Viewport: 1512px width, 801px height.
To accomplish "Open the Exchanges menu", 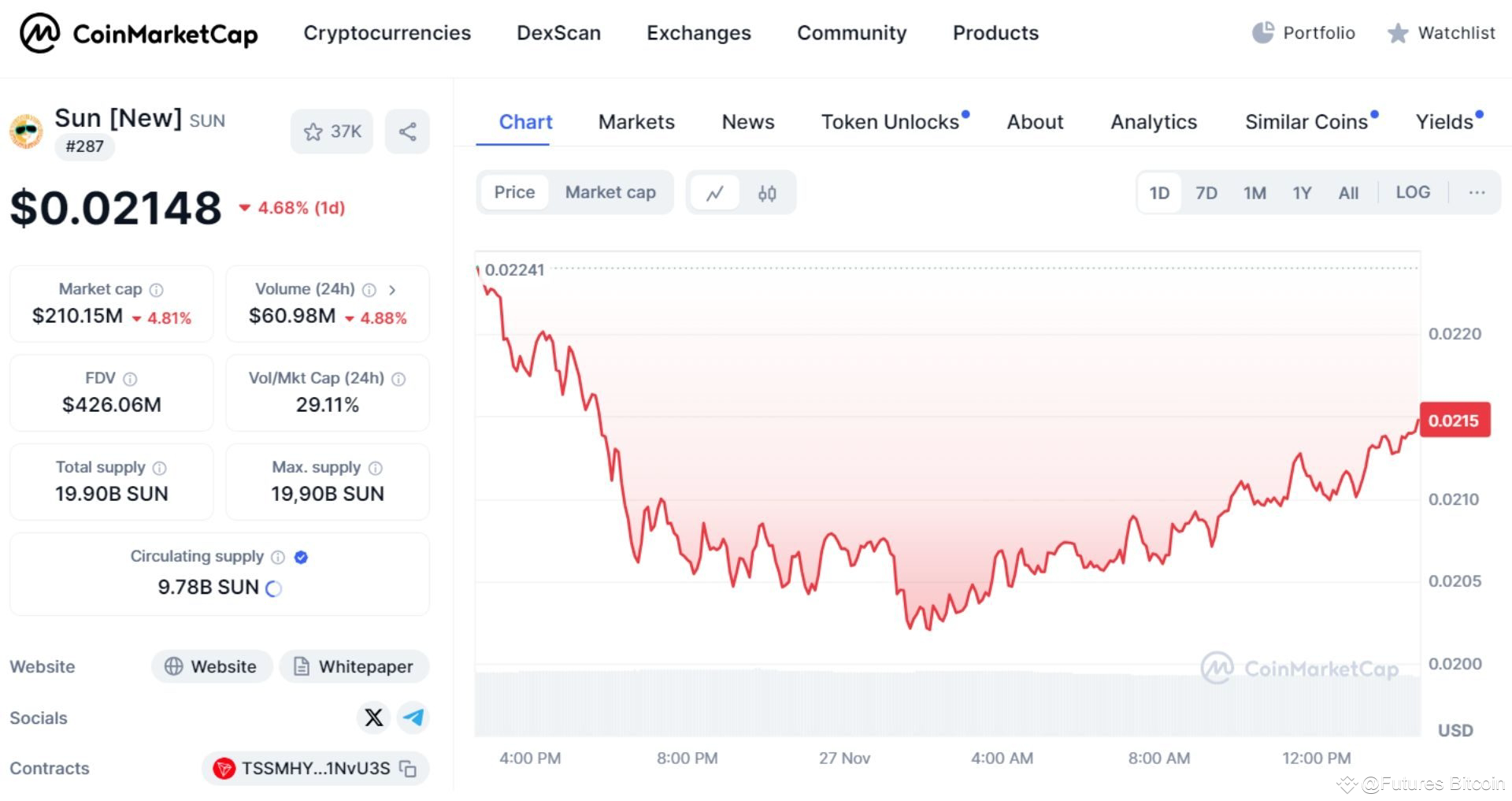I will (699, 33).
